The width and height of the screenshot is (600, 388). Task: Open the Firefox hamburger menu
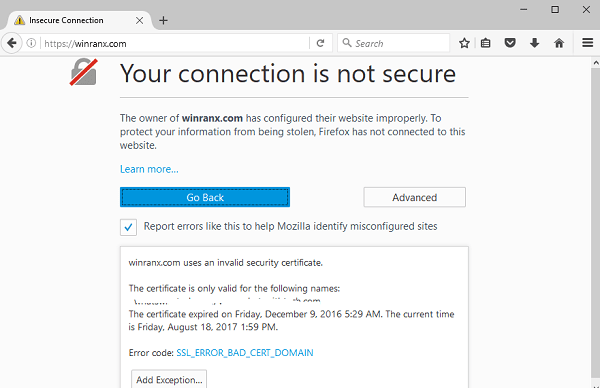click(588, 42)
